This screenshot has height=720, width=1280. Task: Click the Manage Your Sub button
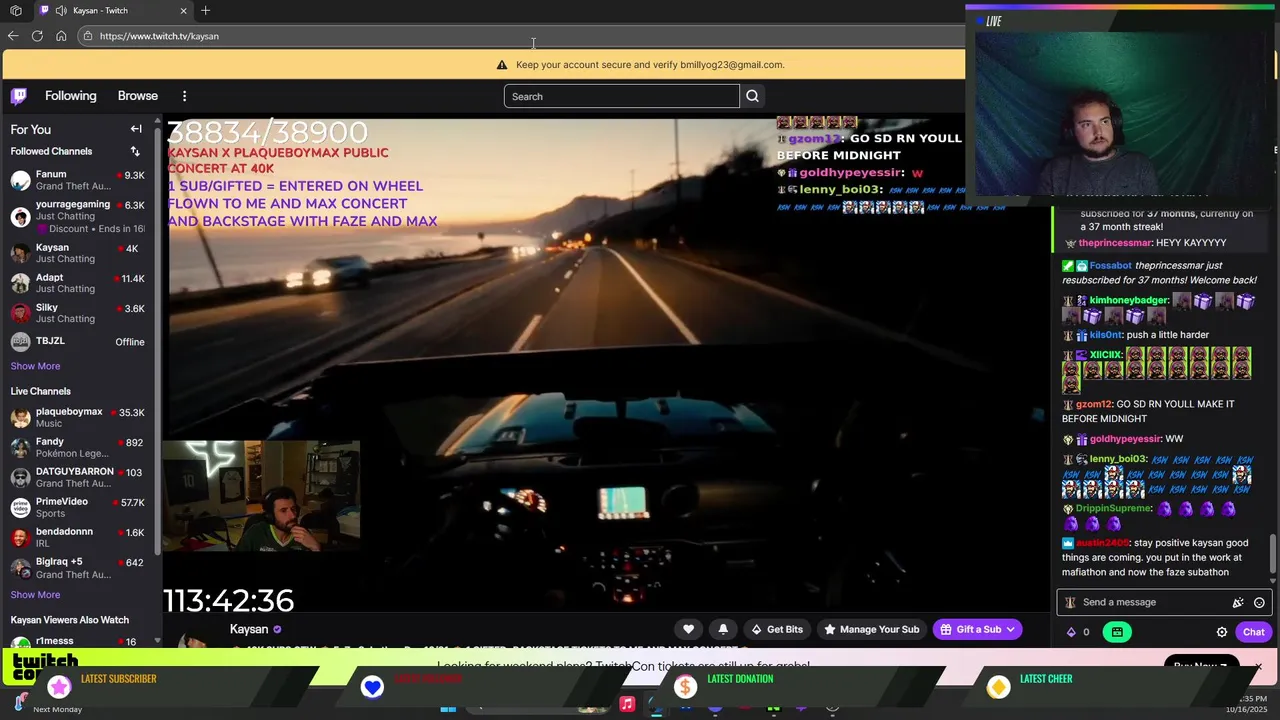pos(871,629)
